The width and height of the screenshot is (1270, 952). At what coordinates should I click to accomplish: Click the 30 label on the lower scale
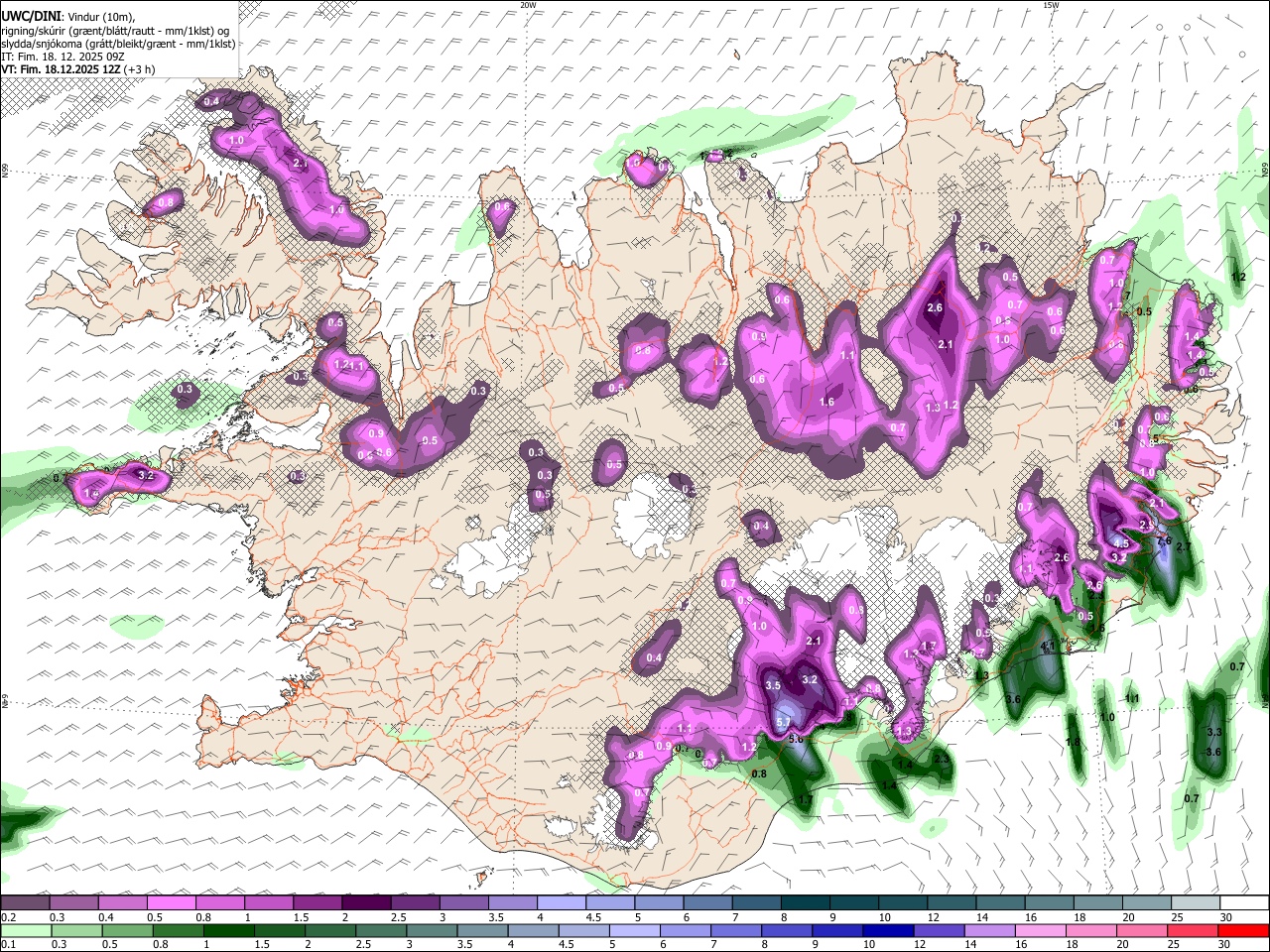[x=1224, y=945]
